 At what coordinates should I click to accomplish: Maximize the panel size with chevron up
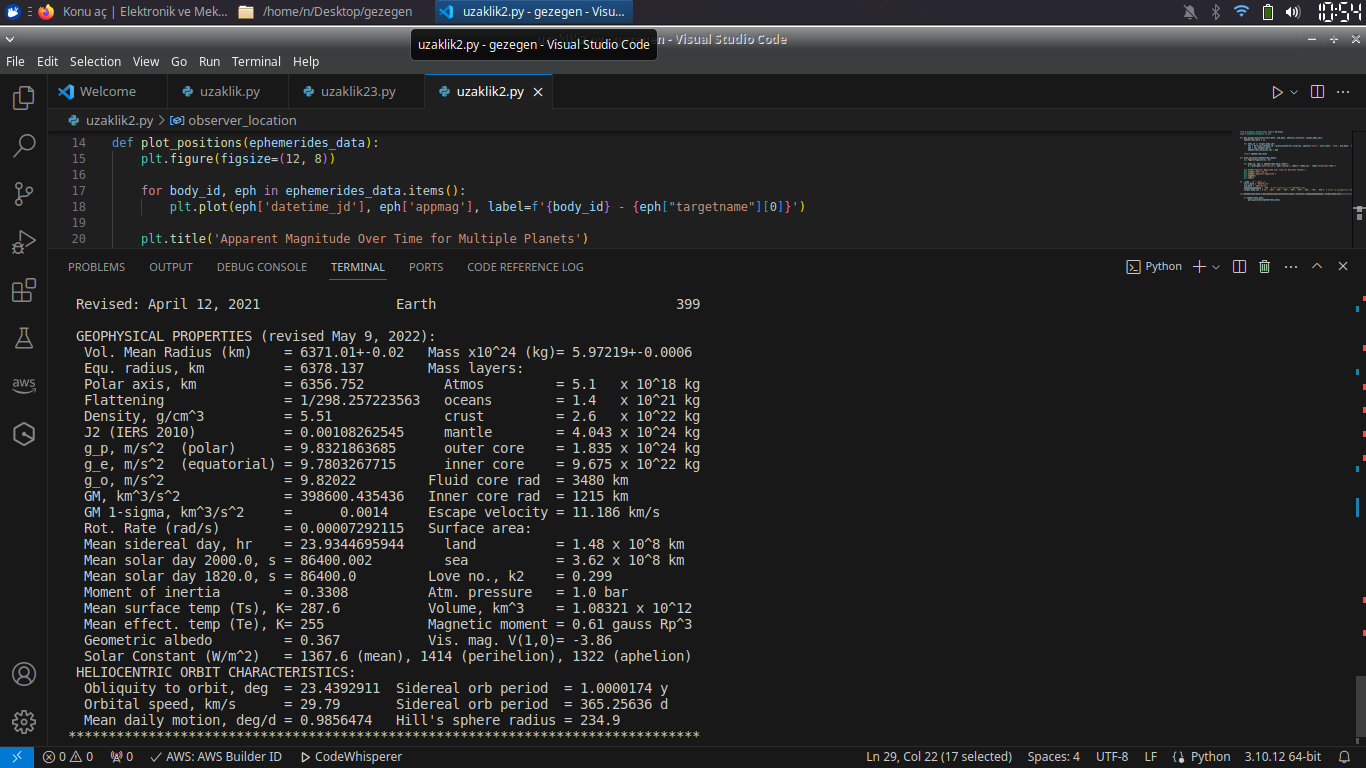(x=1317, y=267)
